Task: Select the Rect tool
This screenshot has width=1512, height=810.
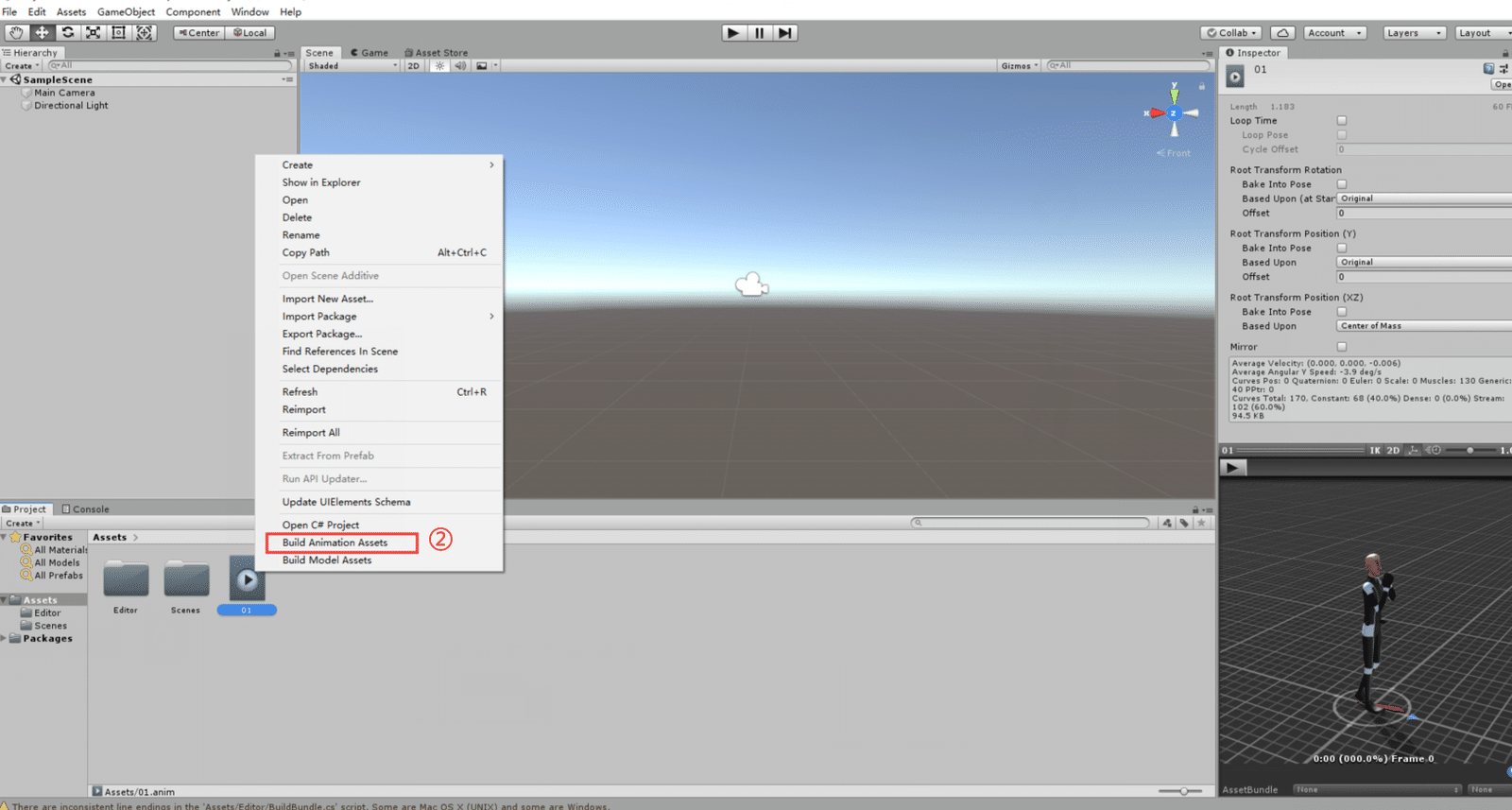Action: click(118, 32)
